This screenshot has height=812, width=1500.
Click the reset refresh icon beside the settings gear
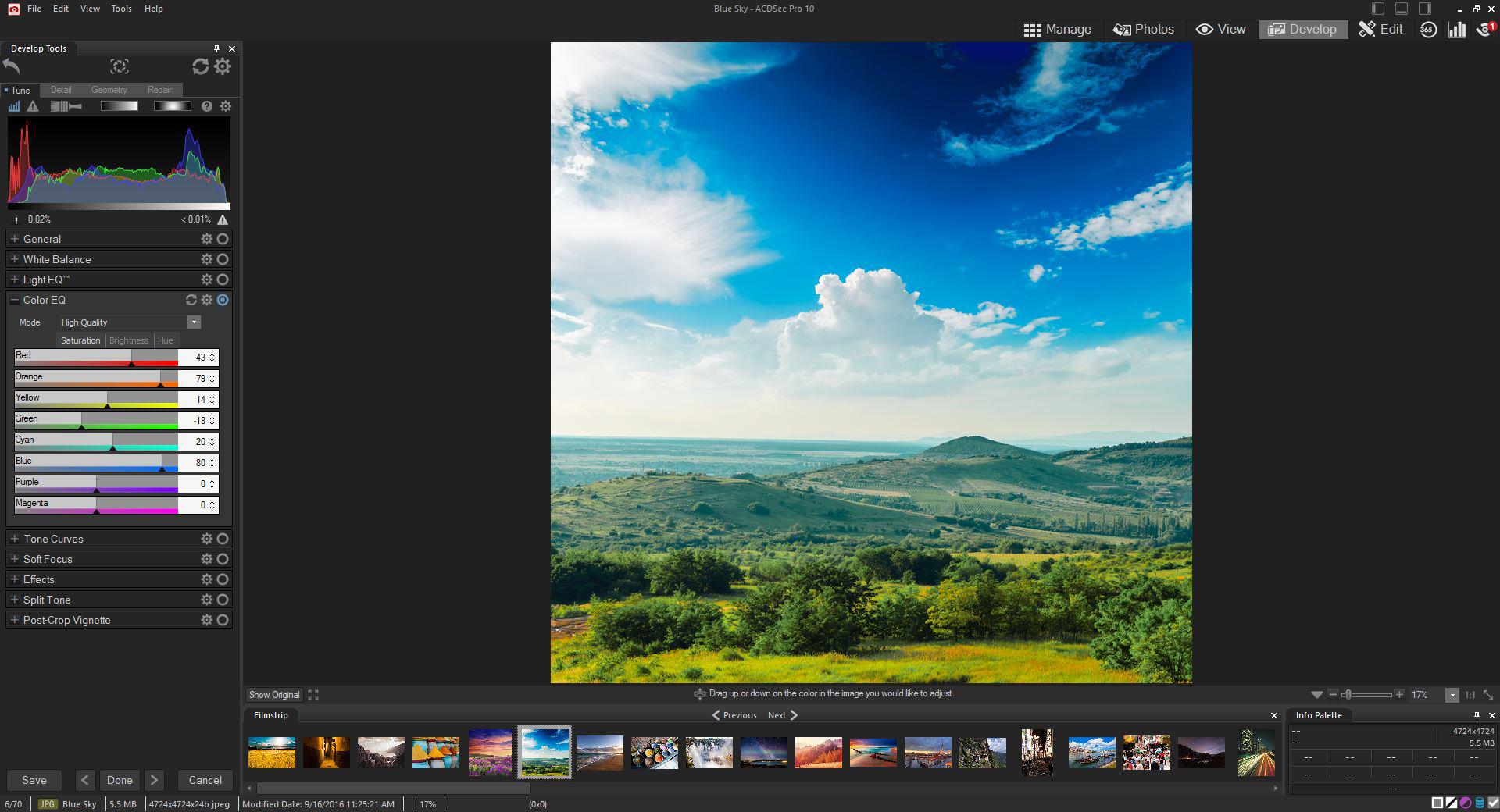pos(201,66)
